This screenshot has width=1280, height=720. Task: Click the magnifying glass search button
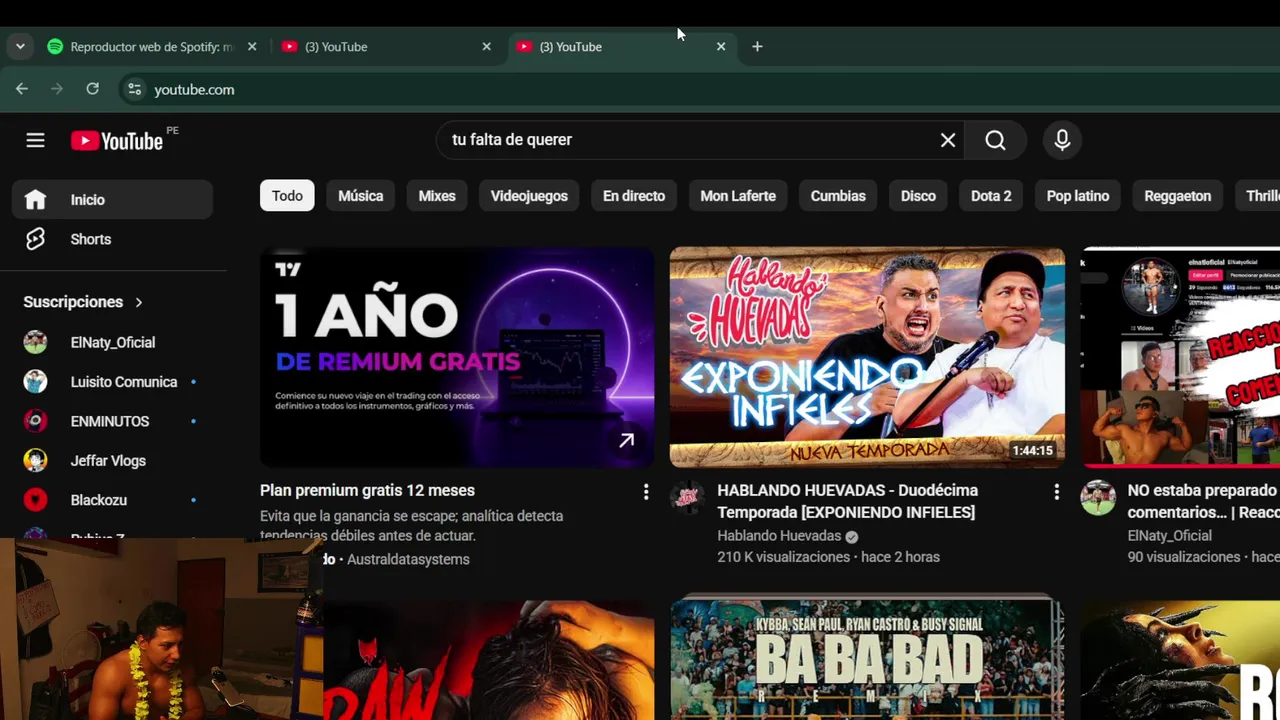[x=995, y=140]
